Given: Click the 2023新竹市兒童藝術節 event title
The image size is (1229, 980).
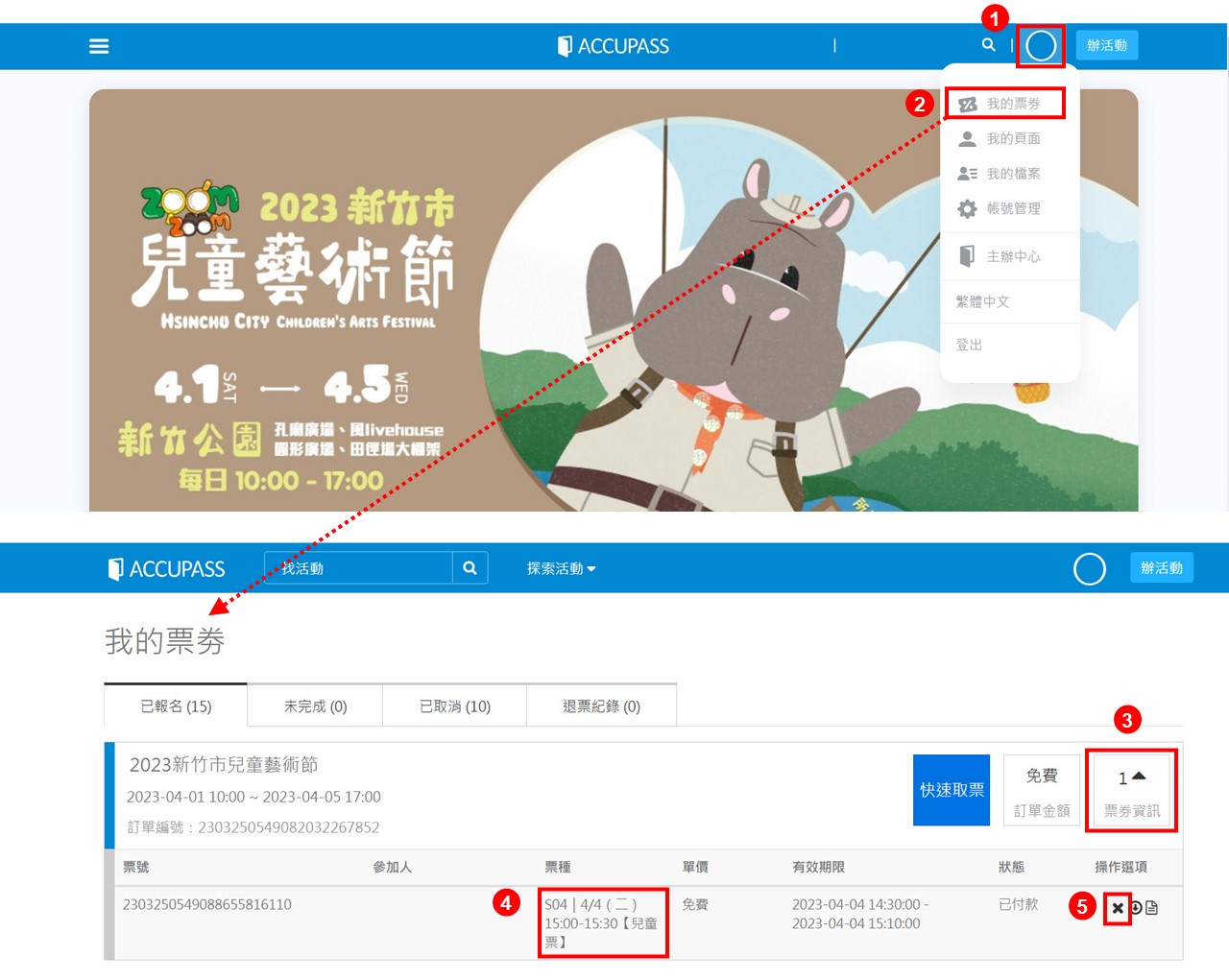Looking at the screenshot, I should click(x=224, y=765).
